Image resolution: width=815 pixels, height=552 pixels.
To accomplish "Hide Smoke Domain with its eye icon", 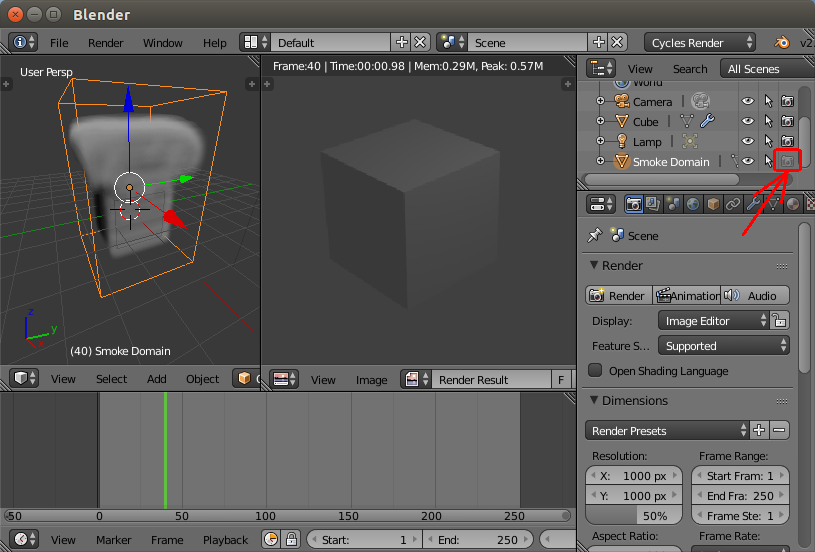I will (x=747, y=161).
